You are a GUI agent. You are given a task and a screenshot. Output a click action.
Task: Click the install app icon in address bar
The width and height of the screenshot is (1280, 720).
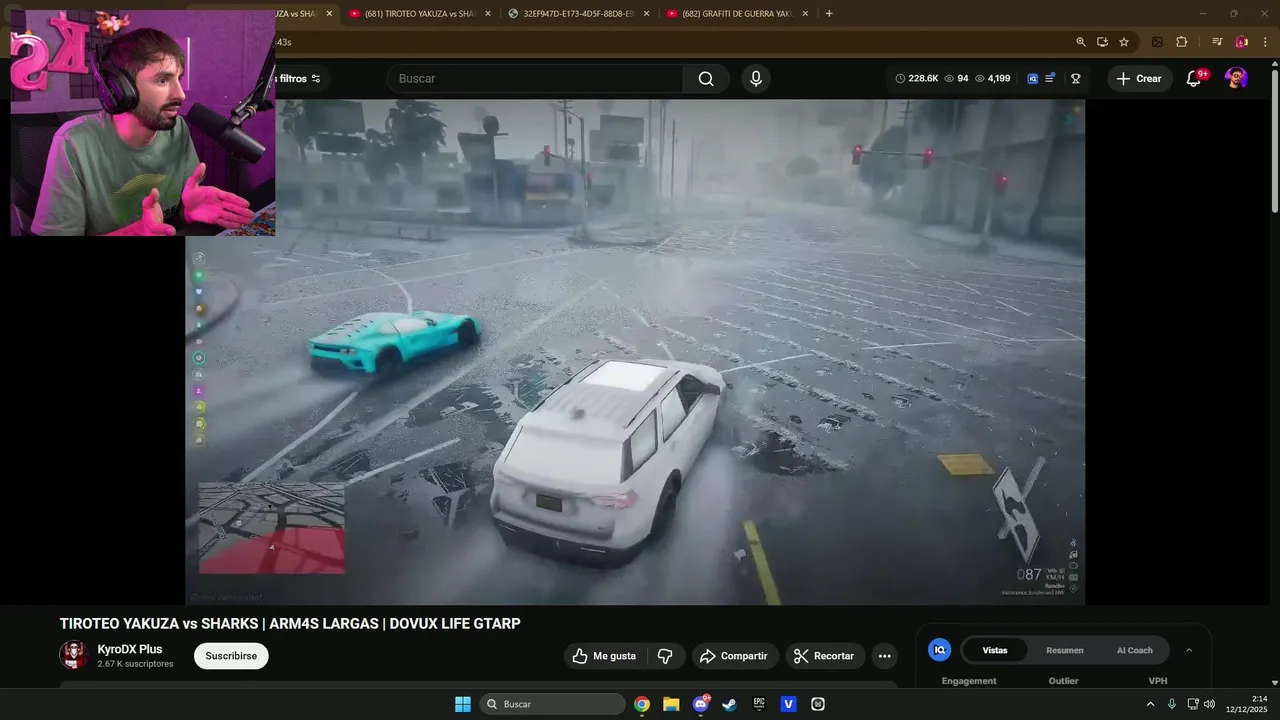click(1102, 42)
